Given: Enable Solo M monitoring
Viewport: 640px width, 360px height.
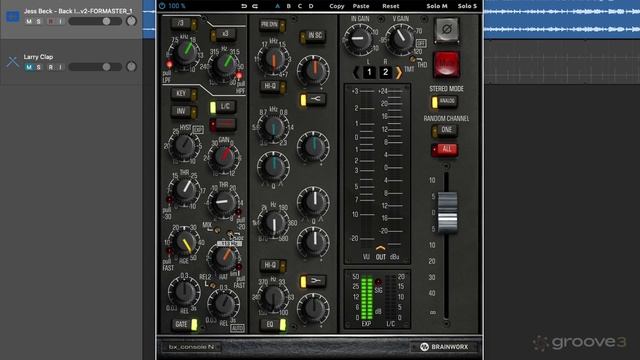Looking at the screenshot, I should [x=437, y=6].
